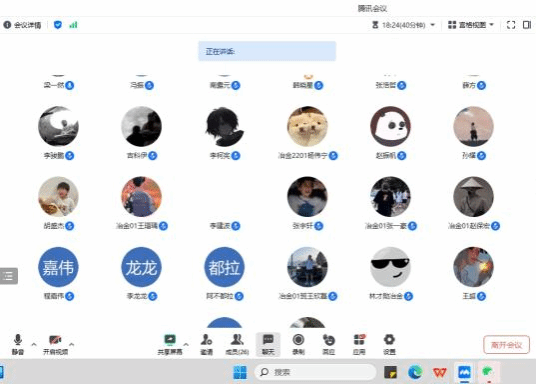Open the invite (邀请) panel
This screenshot has width=536, height=384.
(206, 344)
